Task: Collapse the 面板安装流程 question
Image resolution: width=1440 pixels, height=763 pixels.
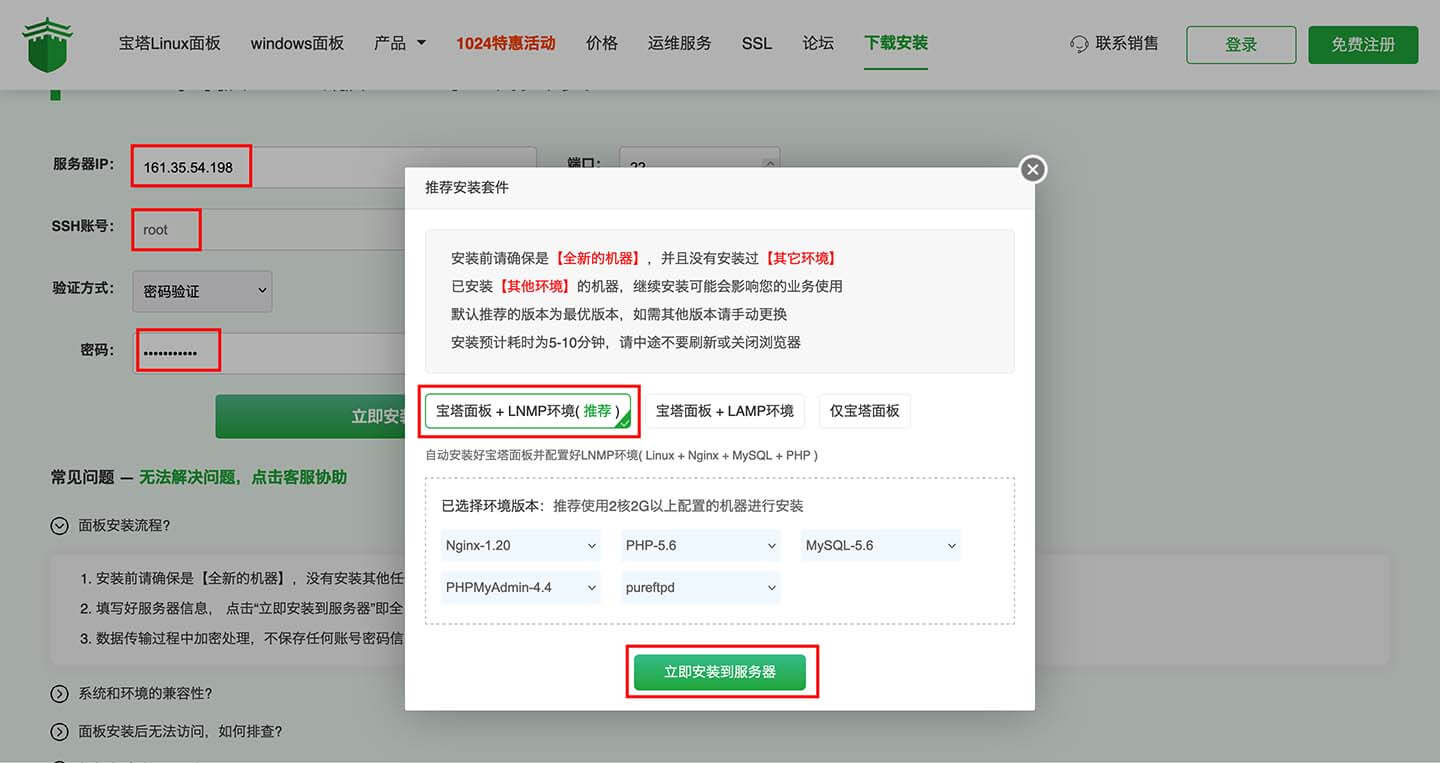Action: (x=111, y=525)
